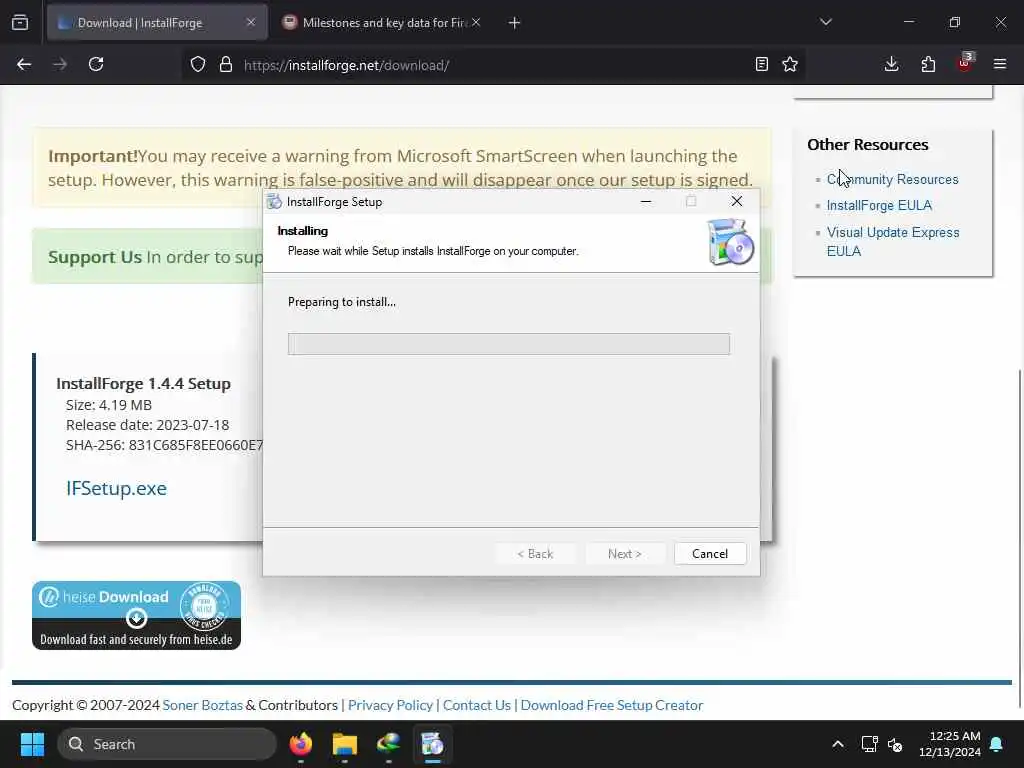List all tabs dropdown arrow
This screenshot has width=1024, height=768.
coord(826,22)
